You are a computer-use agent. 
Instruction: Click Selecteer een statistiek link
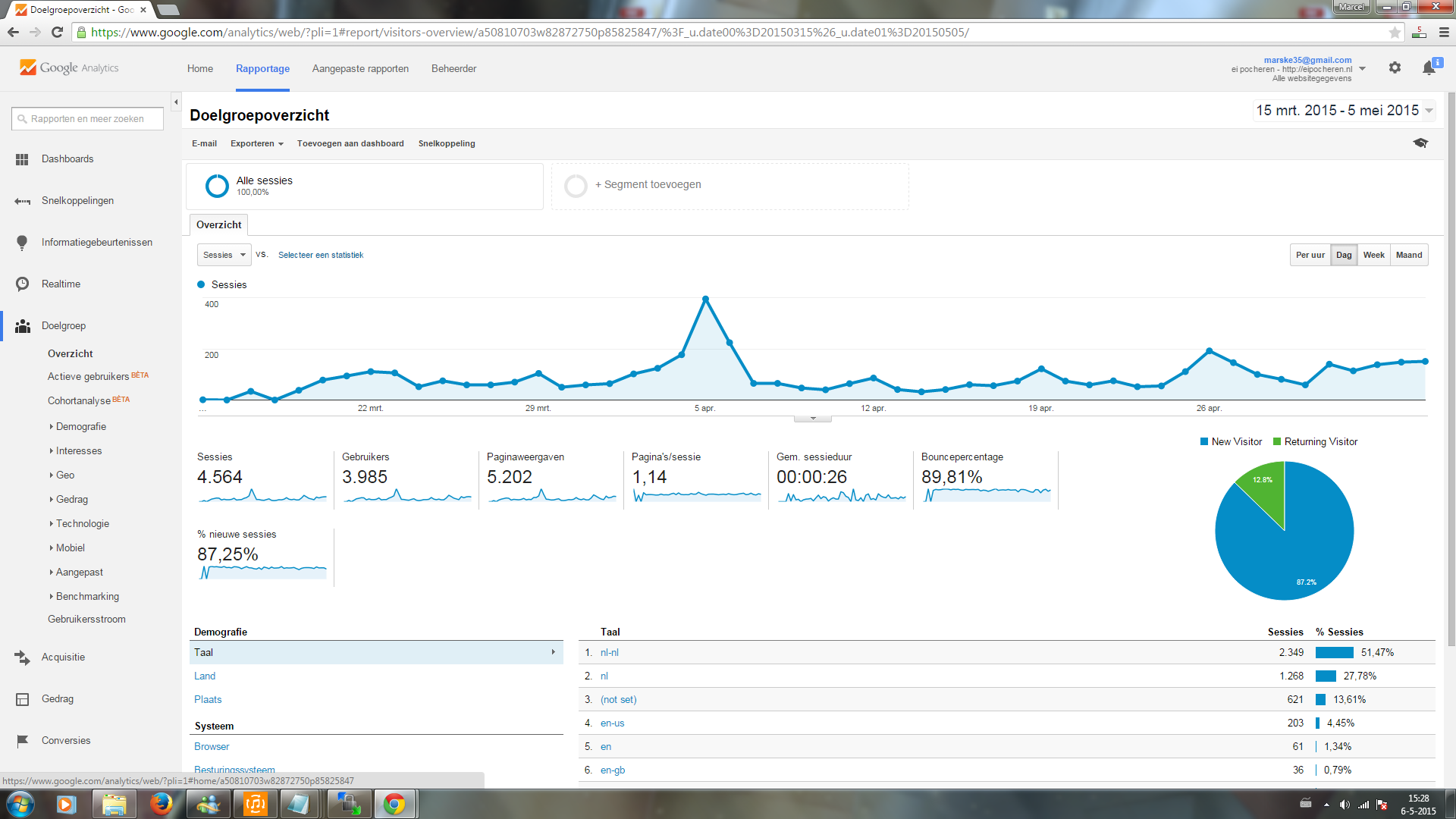[x=321, y=255]
